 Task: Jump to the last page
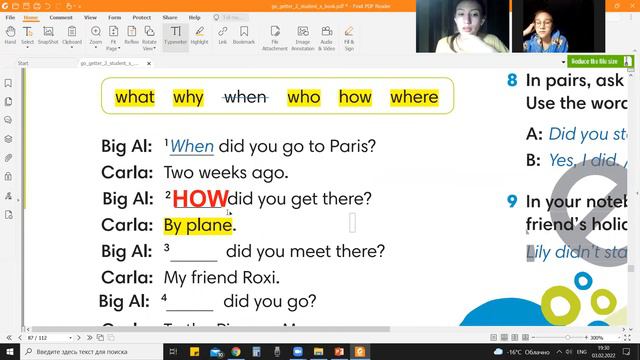[x=89, y=338]
